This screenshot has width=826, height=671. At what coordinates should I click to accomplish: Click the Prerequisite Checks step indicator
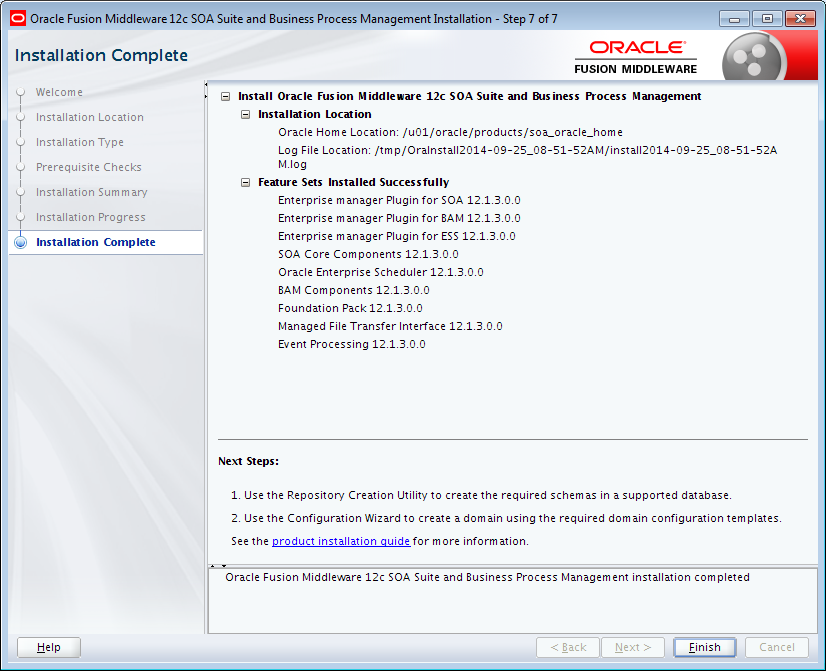20,167
